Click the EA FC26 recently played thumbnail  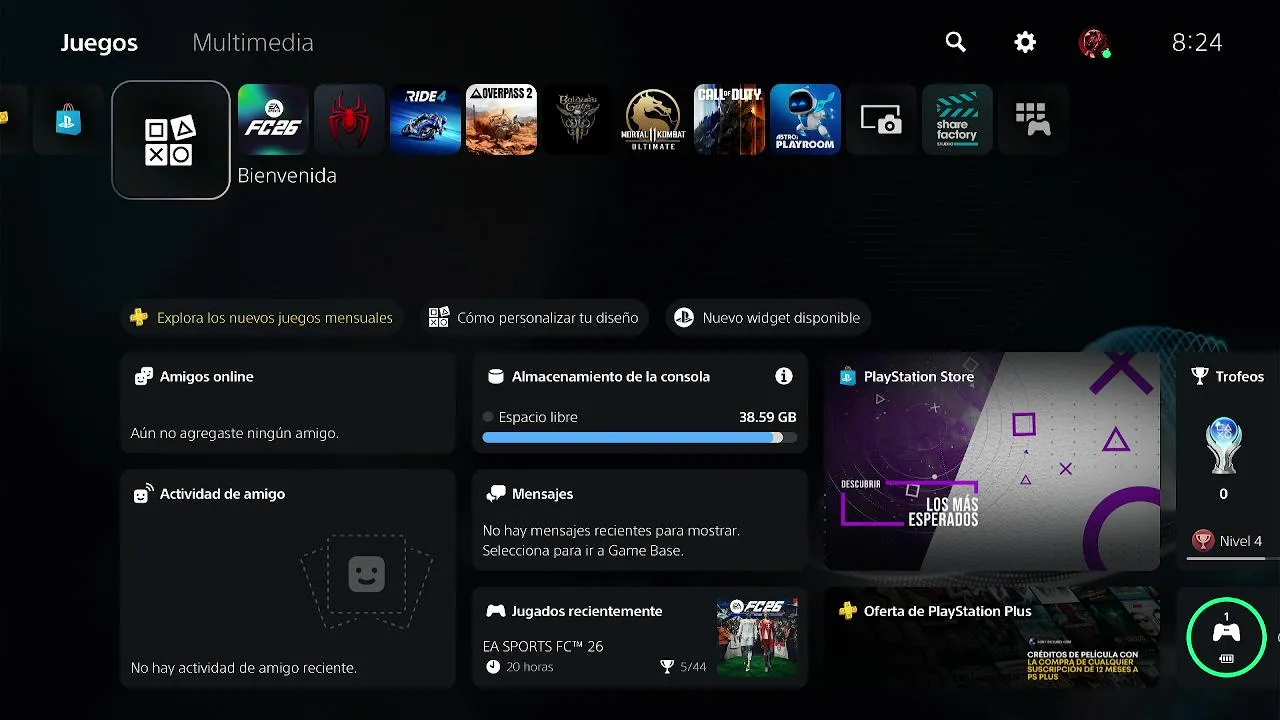tap(757, 638)
